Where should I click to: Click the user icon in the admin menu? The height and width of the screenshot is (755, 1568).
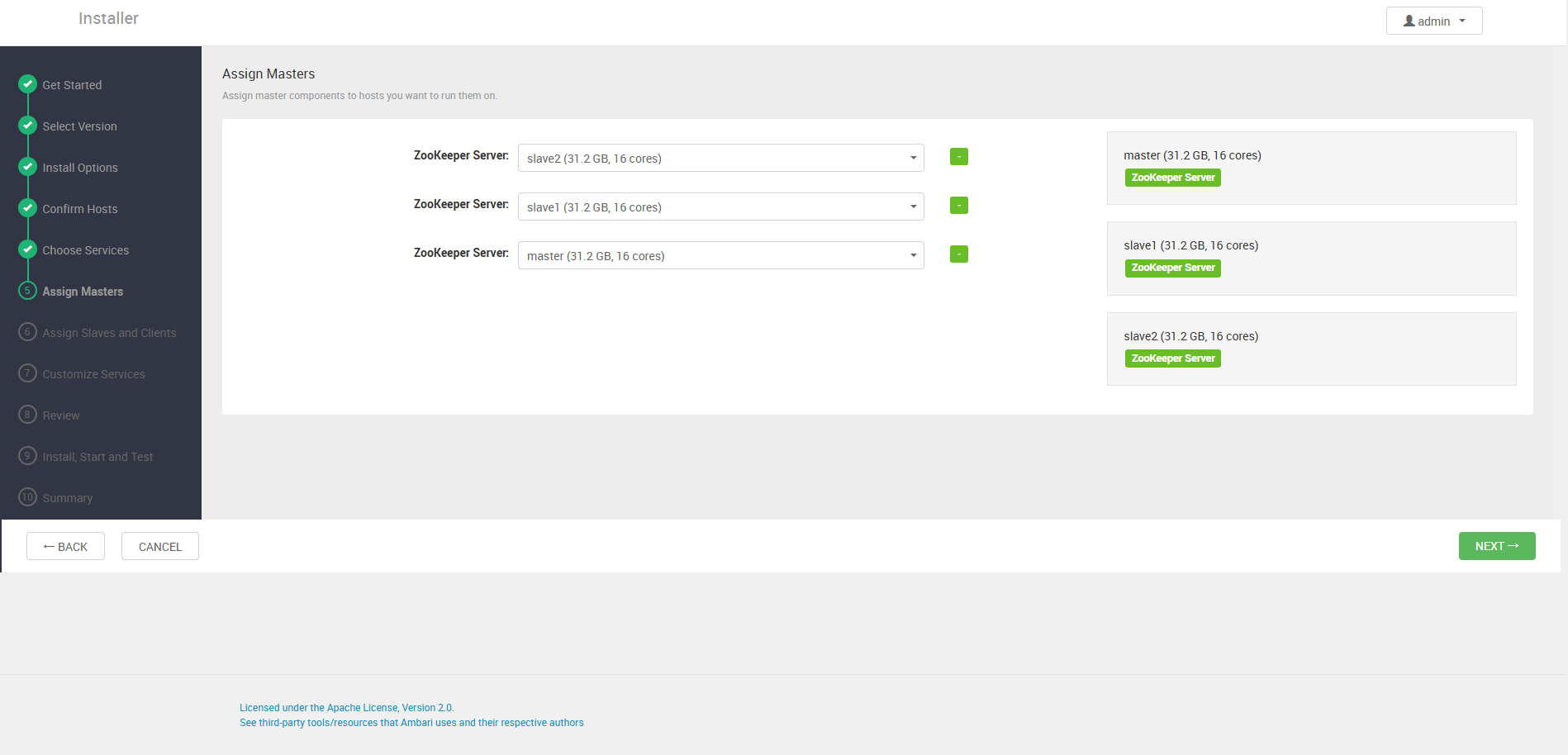pyautogui.click(x=1409, y=21)
